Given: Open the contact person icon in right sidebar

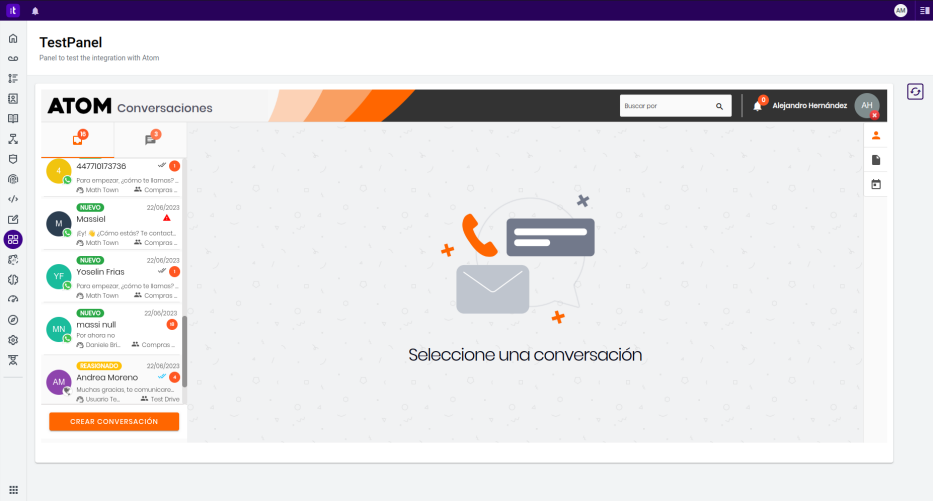Looking at the screenshot, I should pyautogui.click(x=876, y=136).
